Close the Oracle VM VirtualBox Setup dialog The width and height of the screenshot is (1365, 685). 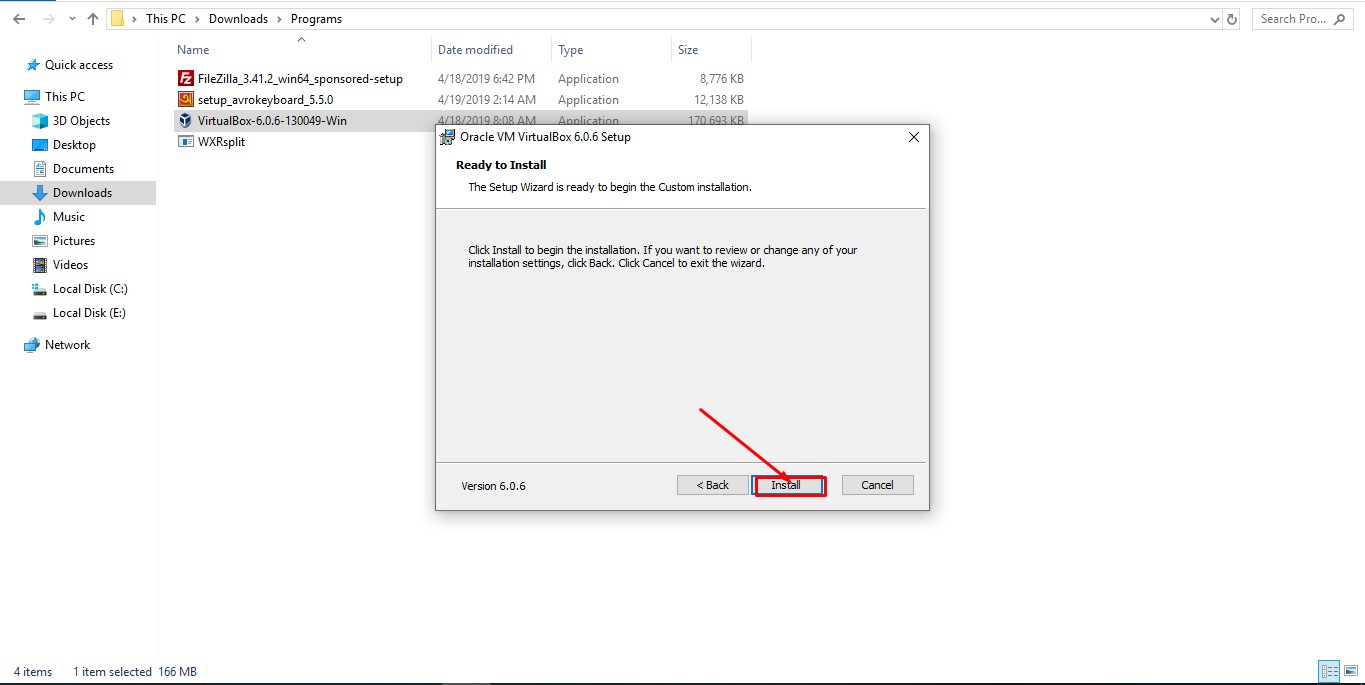pyautogui.click(x=913, y=137)
